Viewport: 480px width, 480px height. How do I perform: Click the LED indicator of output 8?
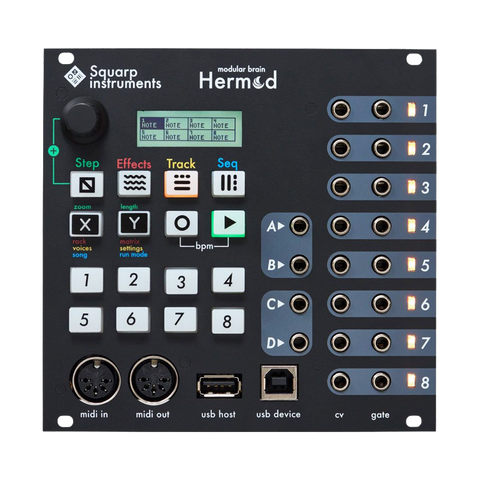(x=412, y=381)
